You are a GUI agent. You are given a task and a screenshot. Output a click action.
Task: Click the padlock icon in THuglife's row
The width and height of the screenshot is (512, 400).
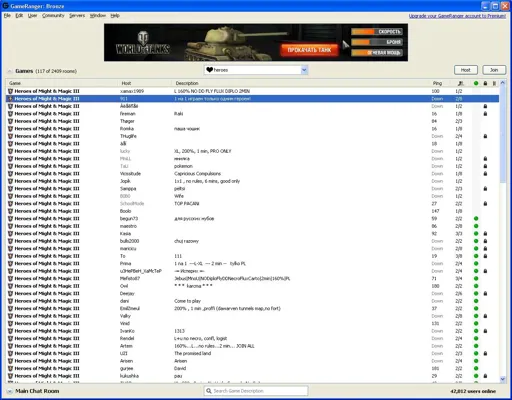pyautogui.click(x=485, y=136)
